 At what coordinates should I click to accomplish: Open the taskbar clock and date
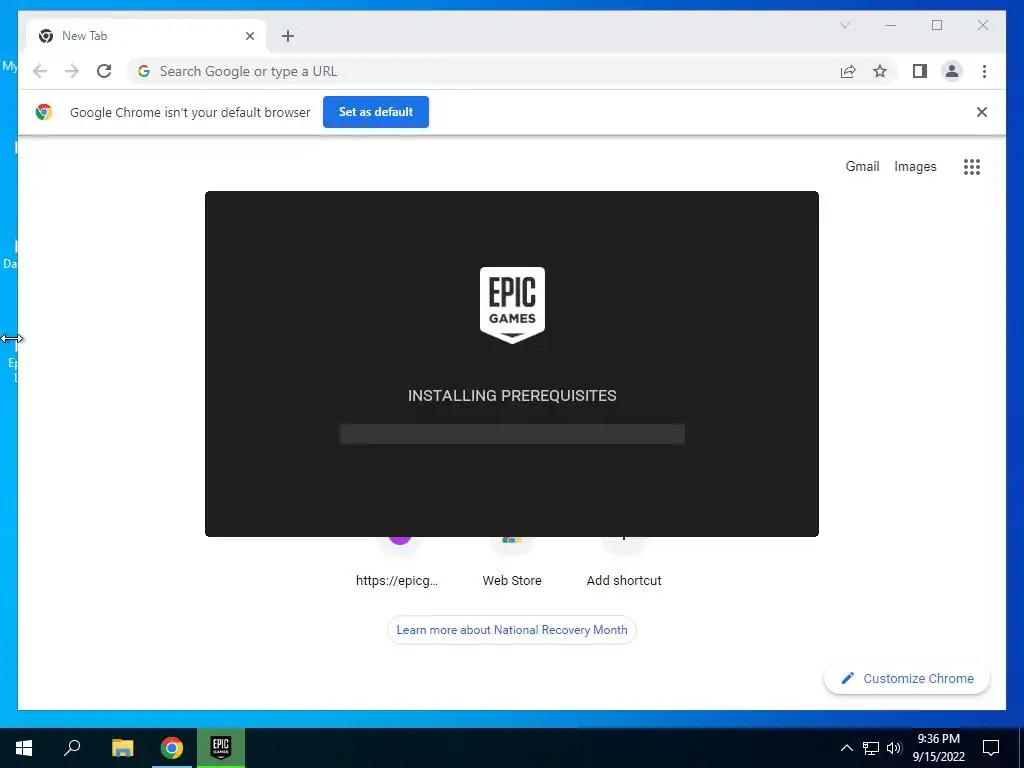point(938,748)
